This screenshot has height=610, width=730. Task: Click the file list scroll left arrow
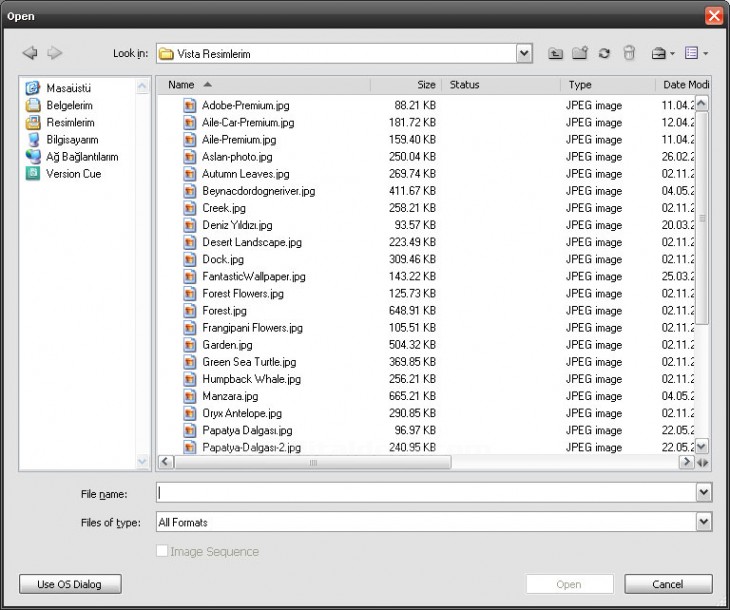coord(166,462)
